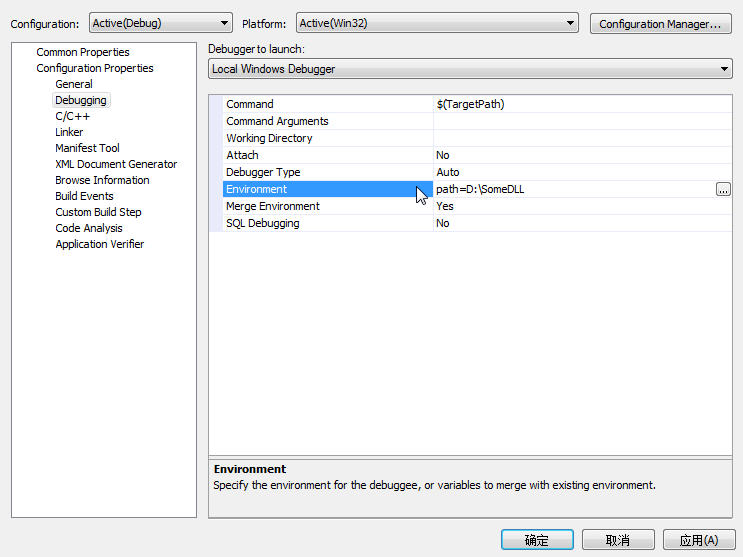The height and width of the screenshot is (557, 743).
Task: Select XML Document Generator in the tree
Action: coord(116,164)
